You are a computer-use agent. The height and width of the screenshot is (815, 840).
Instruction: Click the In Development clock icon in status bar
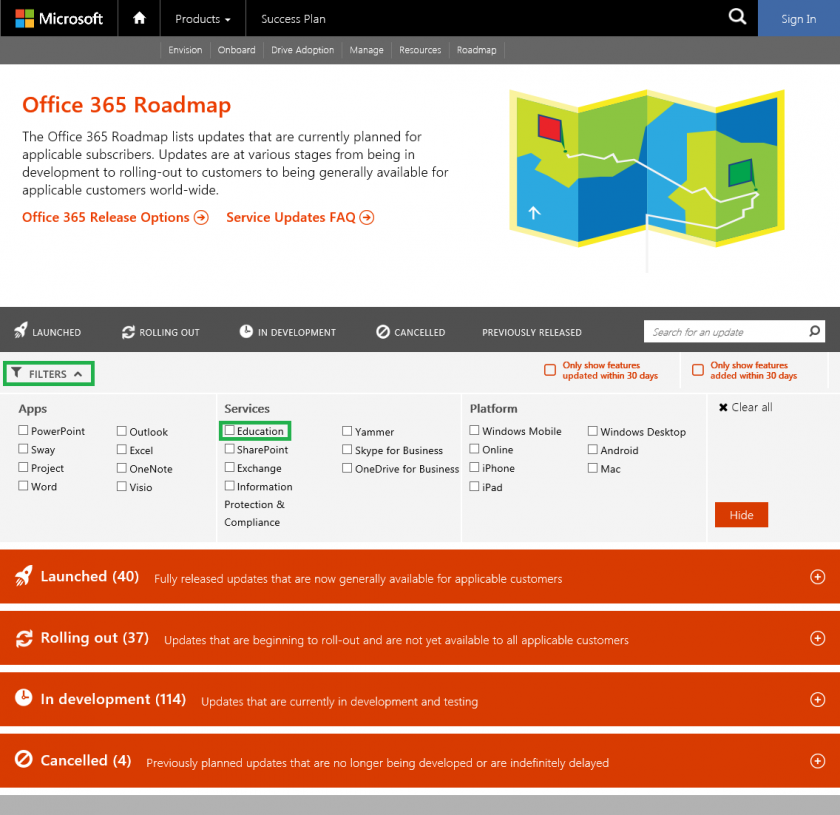coord(246,331)
